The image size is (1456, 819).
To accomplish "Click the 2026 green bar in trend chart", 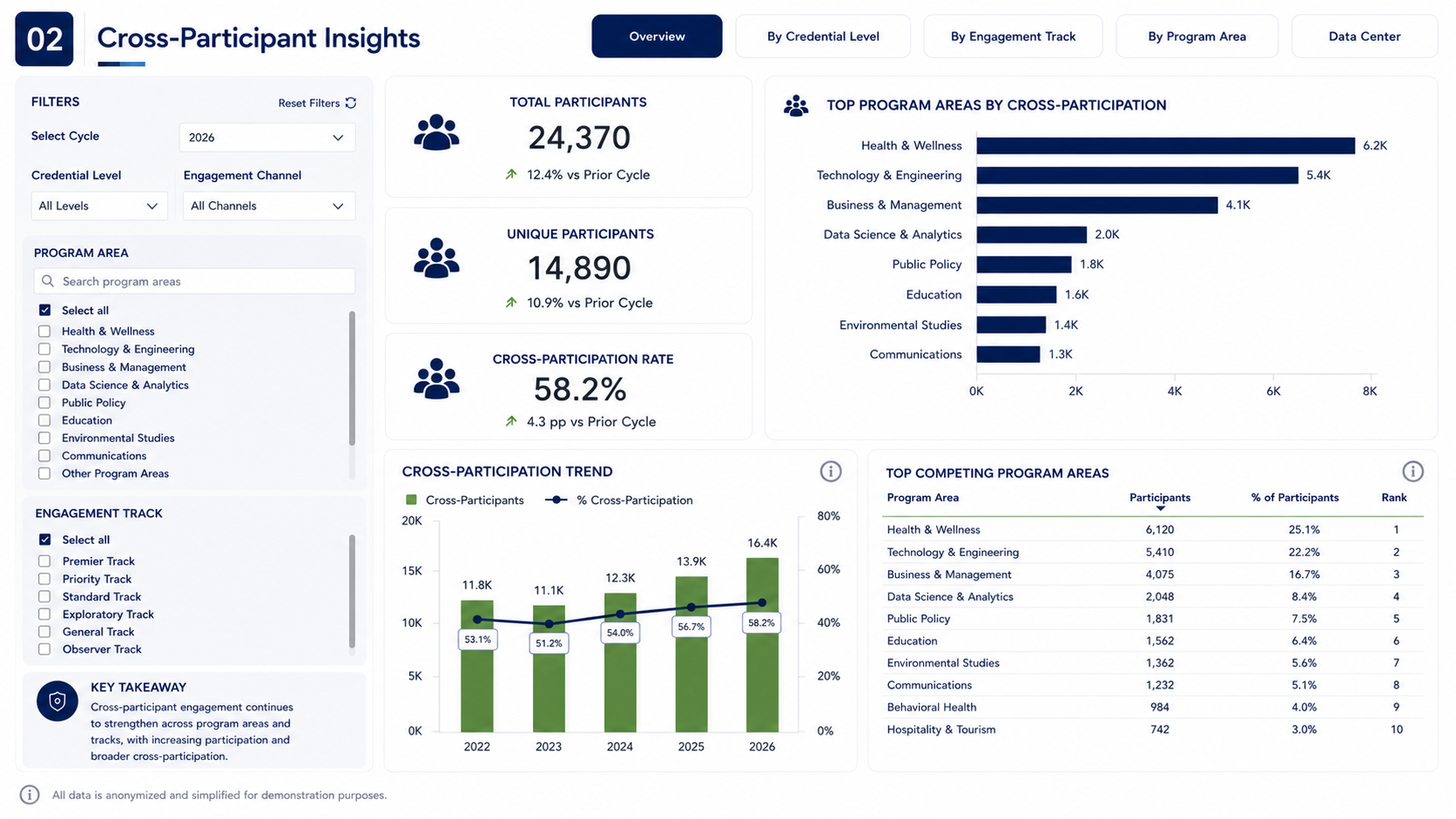I will 762,645.
